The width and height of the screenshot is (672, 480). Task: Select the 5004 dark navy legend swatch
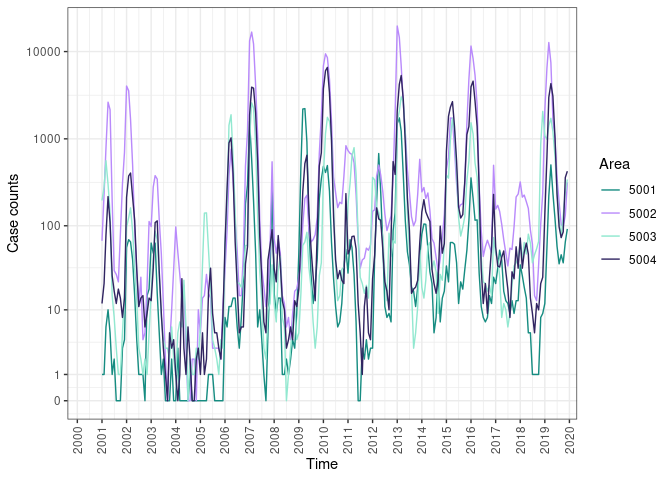coord(608,259)
